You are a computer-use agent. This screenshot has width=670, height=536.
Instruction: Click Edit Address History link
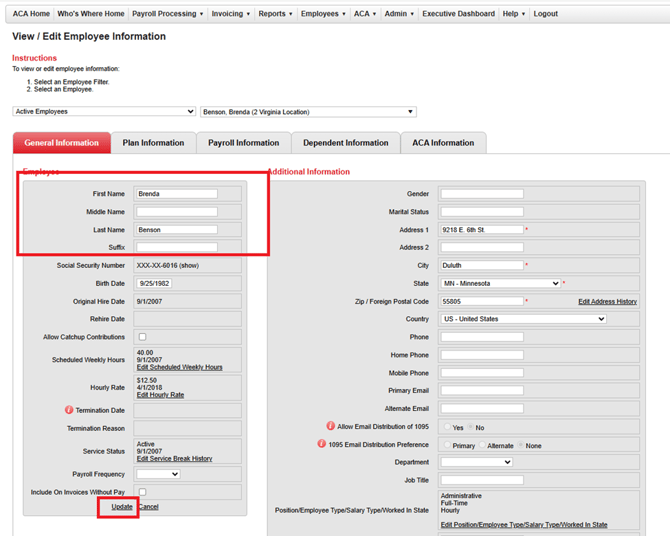(x=607, y=302)
